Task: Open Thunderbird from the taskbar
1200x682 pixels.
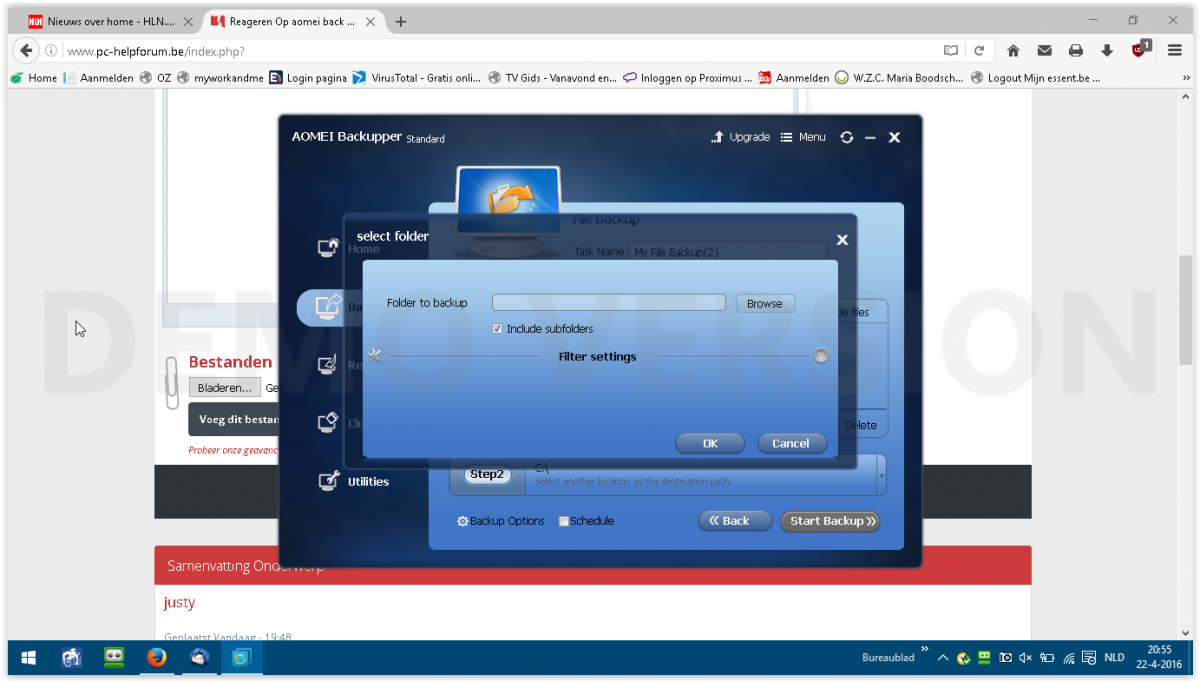Action: tap(198, 658)
